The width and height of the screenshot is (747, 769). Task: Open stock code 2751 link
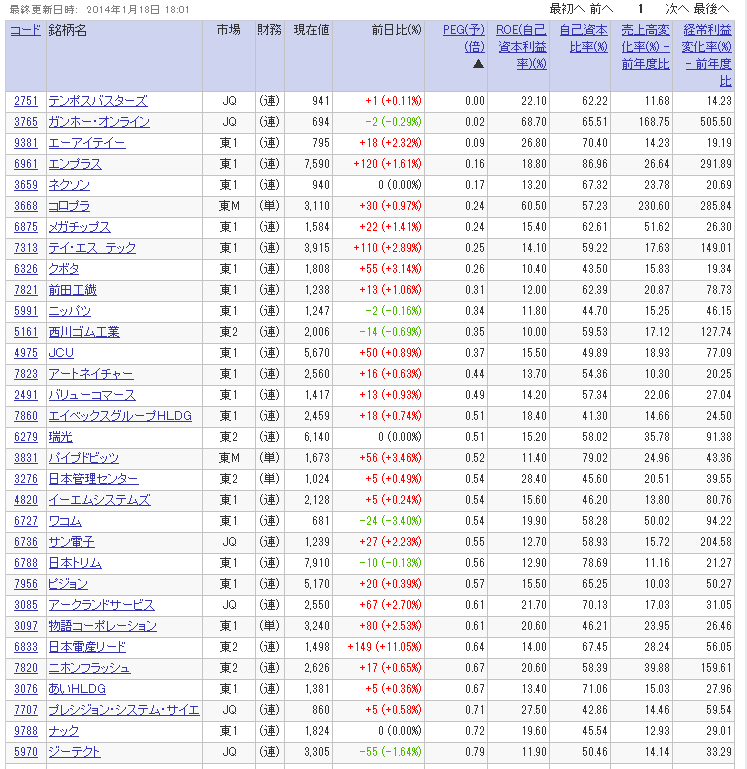click(25, 101)
